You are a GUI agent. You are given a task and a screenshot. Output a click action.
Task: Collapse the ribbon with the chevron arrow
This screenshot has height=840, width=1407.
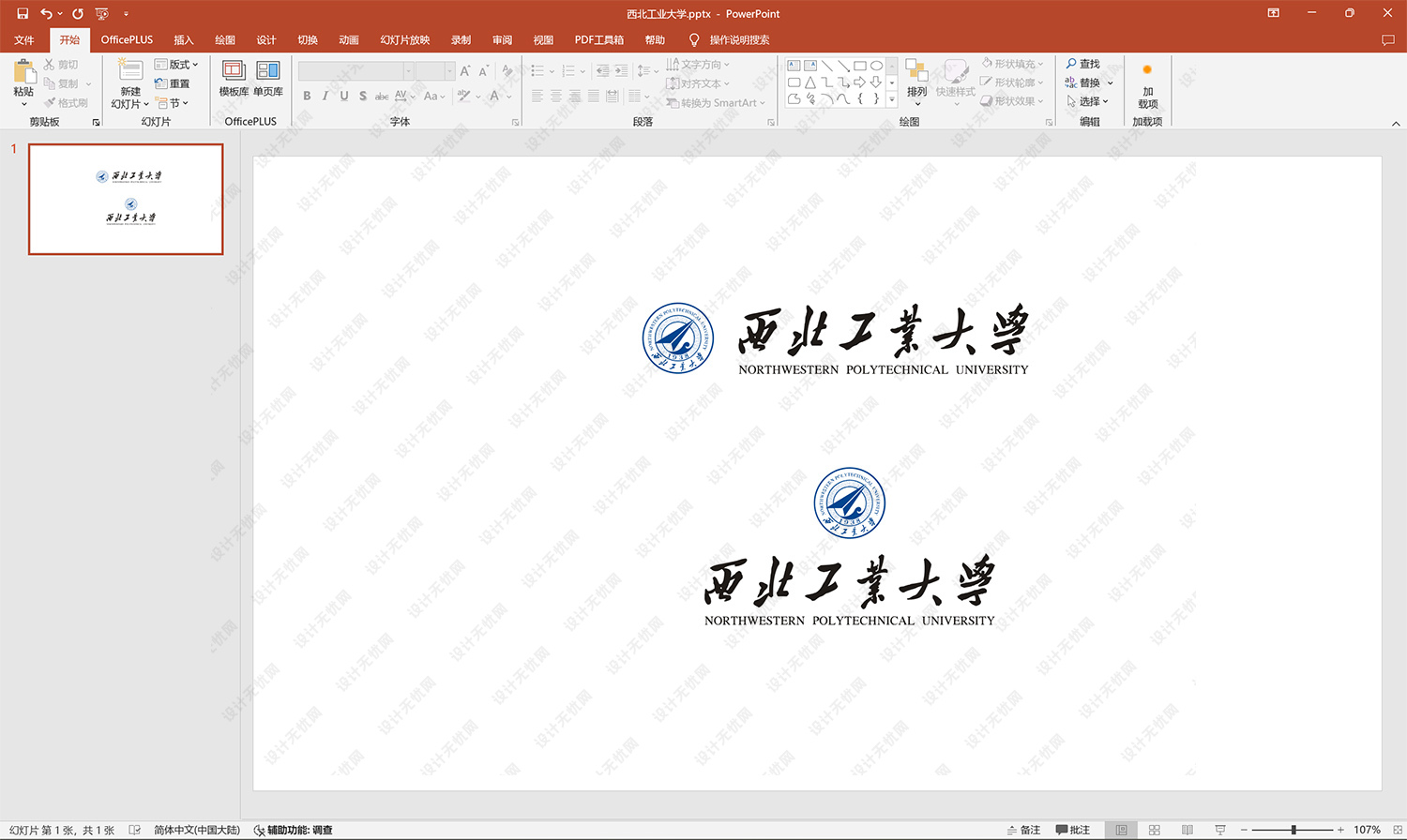pyautogui.click(x=1396, y=123)
